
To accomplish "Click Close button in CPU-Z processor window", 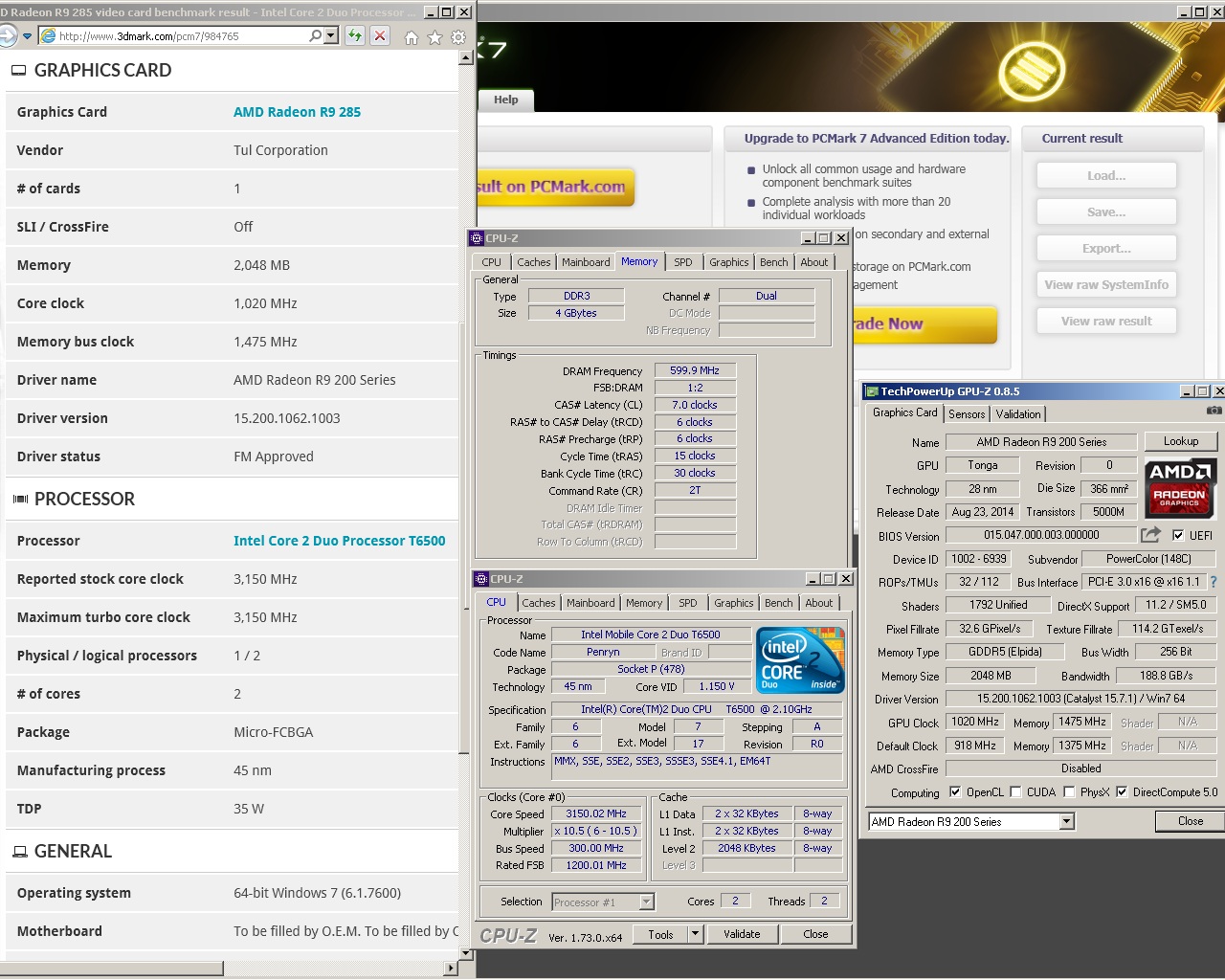I will pyautogui.click(x=816, y=934).
